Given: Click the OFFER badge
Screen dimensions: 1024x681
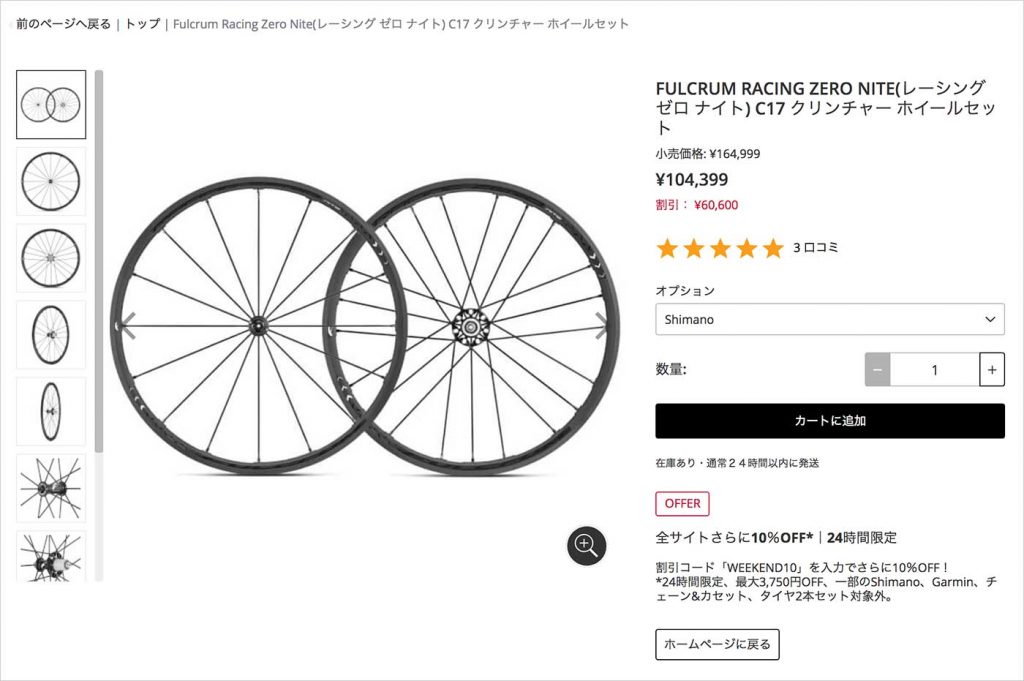Looking at the screenshot, I should [x=681, y=503].
